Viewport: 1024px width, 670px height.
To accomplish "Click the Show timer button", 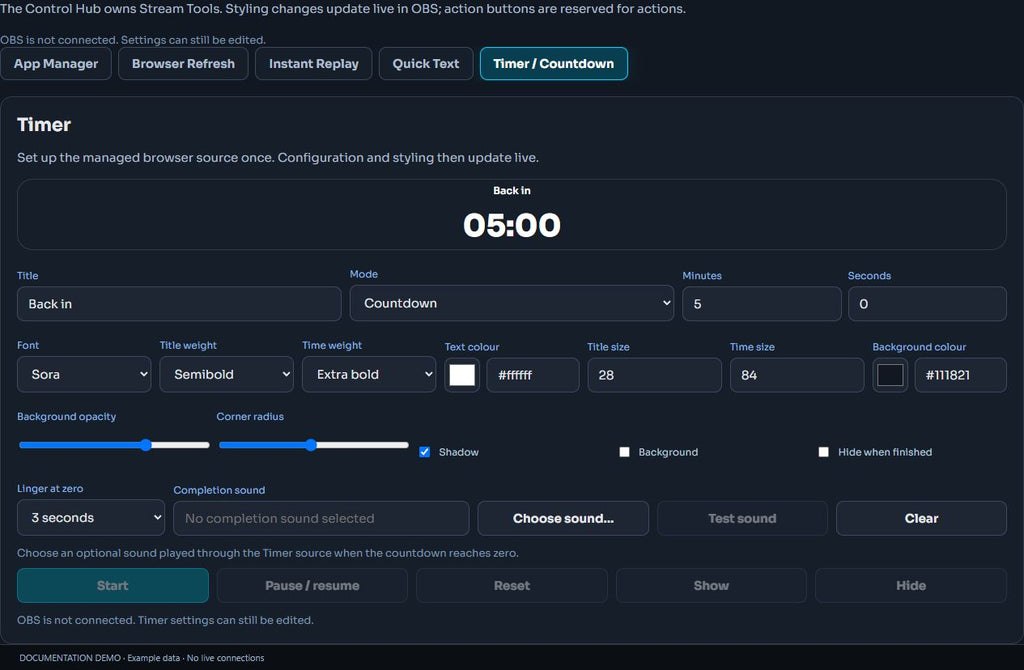I will pos(711,585).
